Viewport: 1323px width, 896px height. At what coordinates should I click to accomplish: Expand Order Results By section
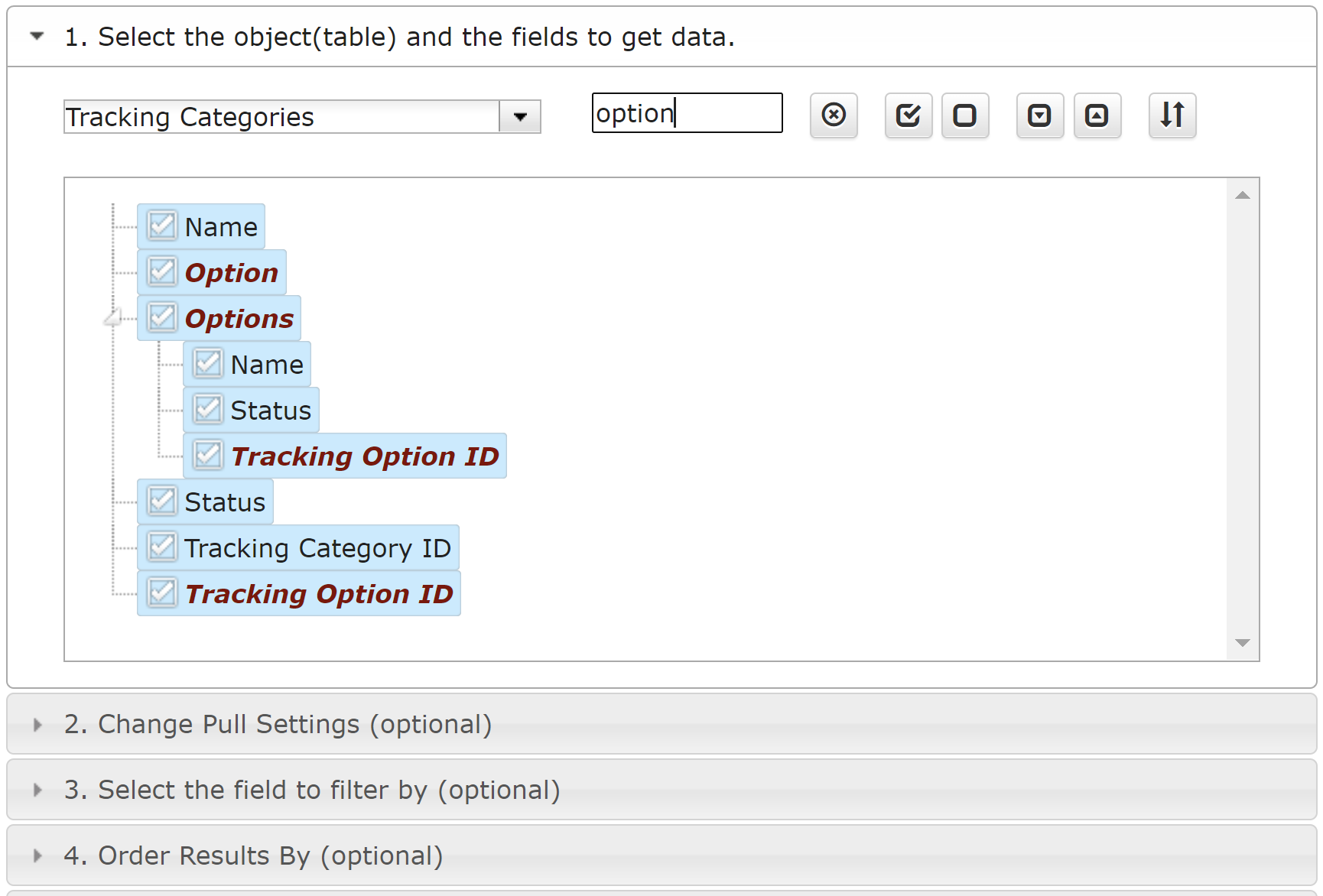click(x=37, y=855)
